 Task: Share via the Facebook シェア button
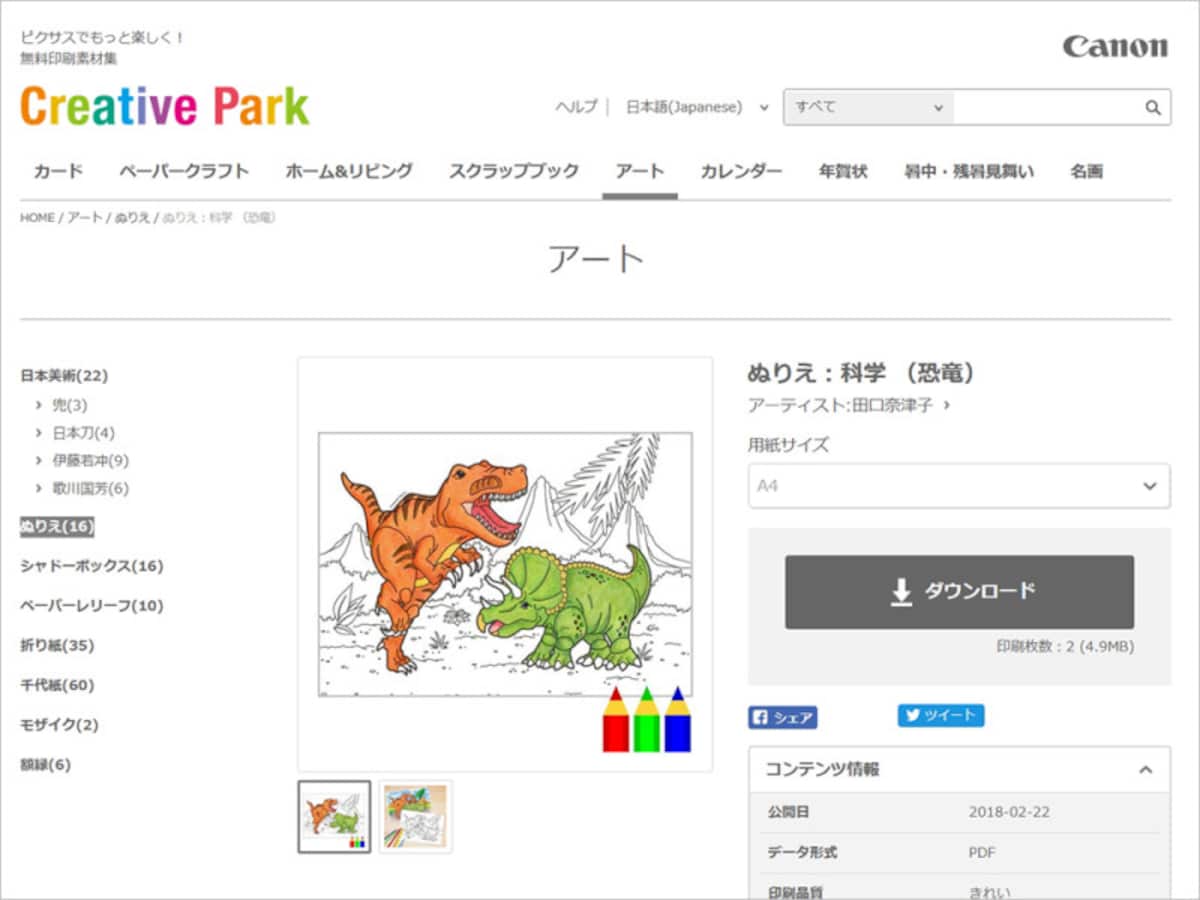click(782, 717)
